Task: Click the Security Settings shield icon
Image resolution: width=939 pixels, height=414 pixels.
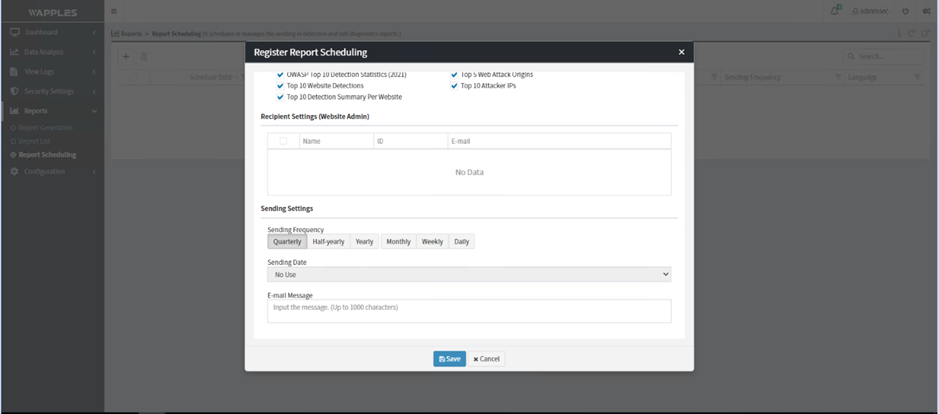Action: (x=15, y=91)
